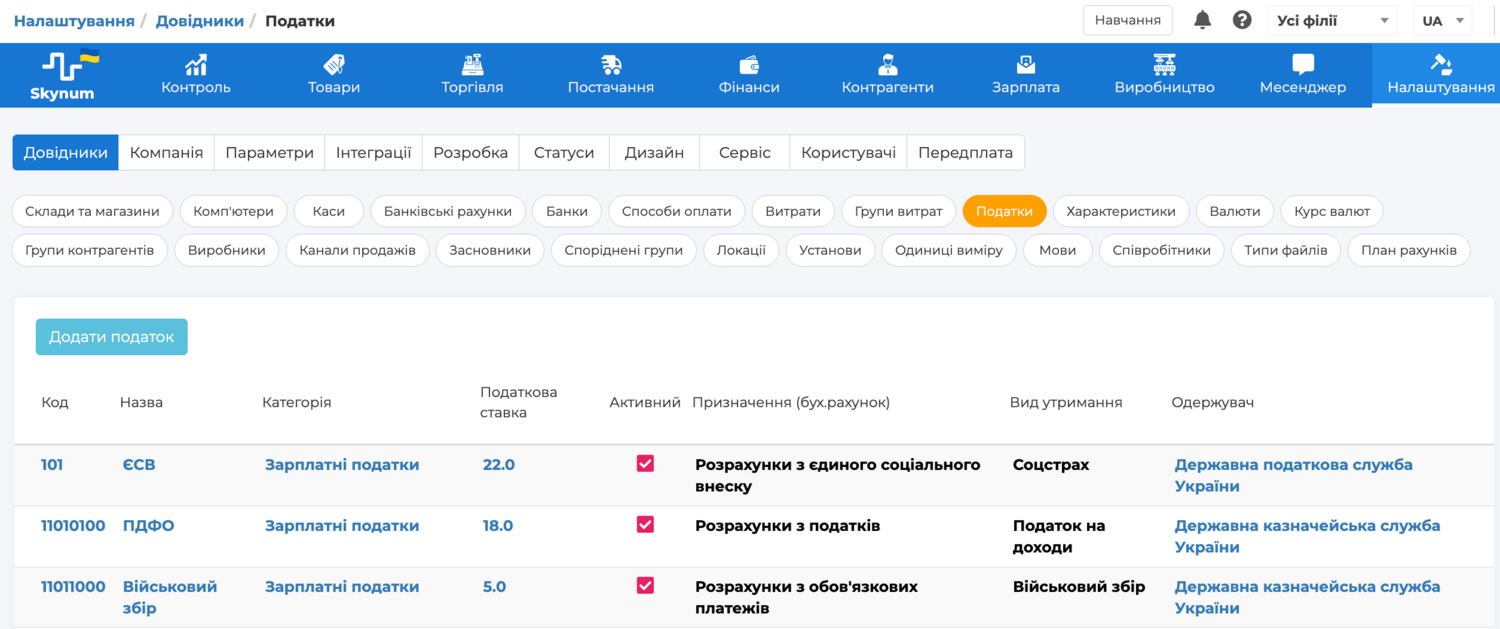Viewport: 1500px width, 629px height.
Task: Open the help question mark icon
Action: (x=1242, y=20)
